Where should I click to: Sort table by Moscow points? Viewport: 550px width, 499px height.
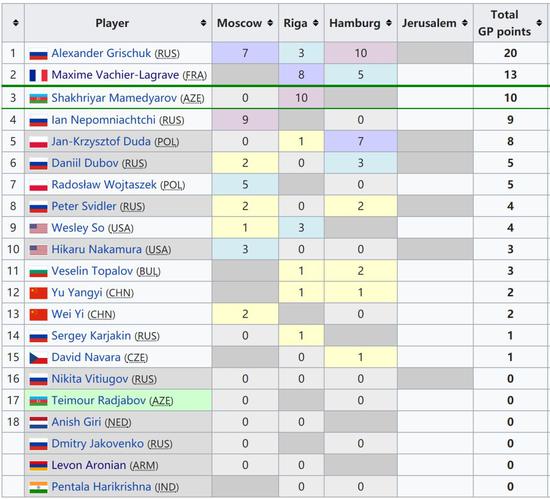click(270, 23)
